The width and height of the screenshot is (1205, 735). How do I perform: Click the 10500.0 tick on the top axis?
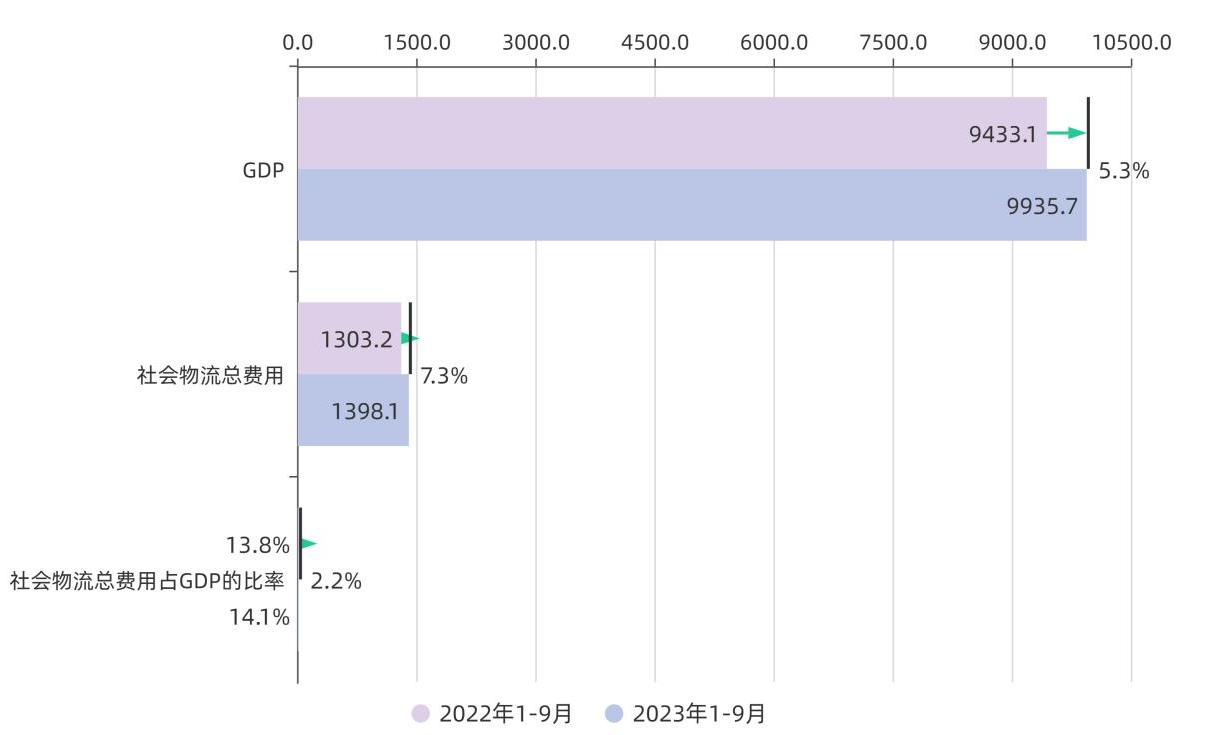point(1132,43)
